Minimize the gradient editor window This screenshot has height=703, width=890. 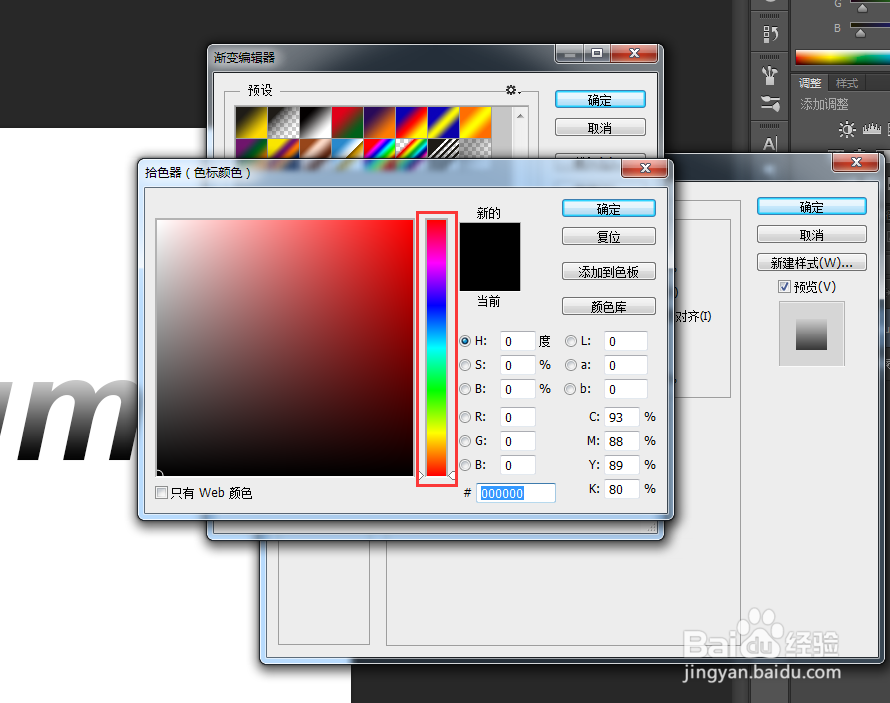[570, 53]
